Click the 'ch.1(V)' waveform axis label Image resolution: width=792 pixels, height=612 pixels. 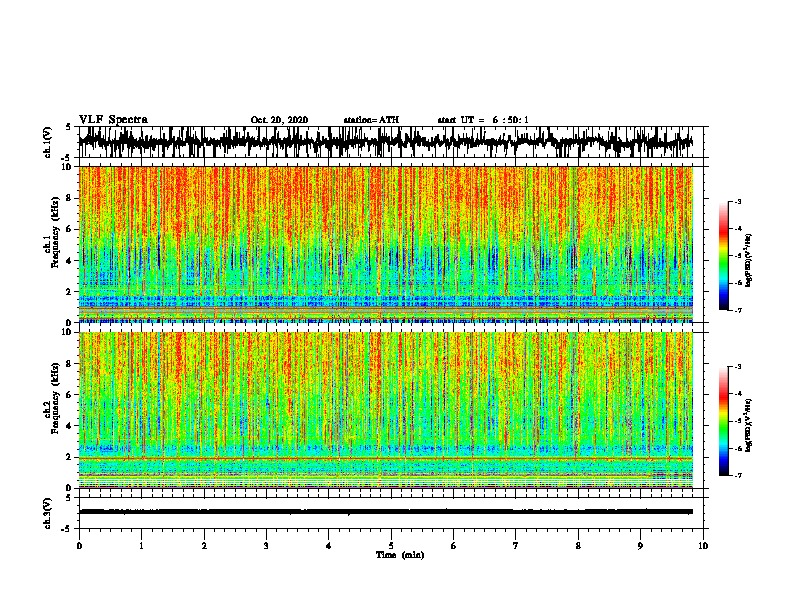(48, 142)
